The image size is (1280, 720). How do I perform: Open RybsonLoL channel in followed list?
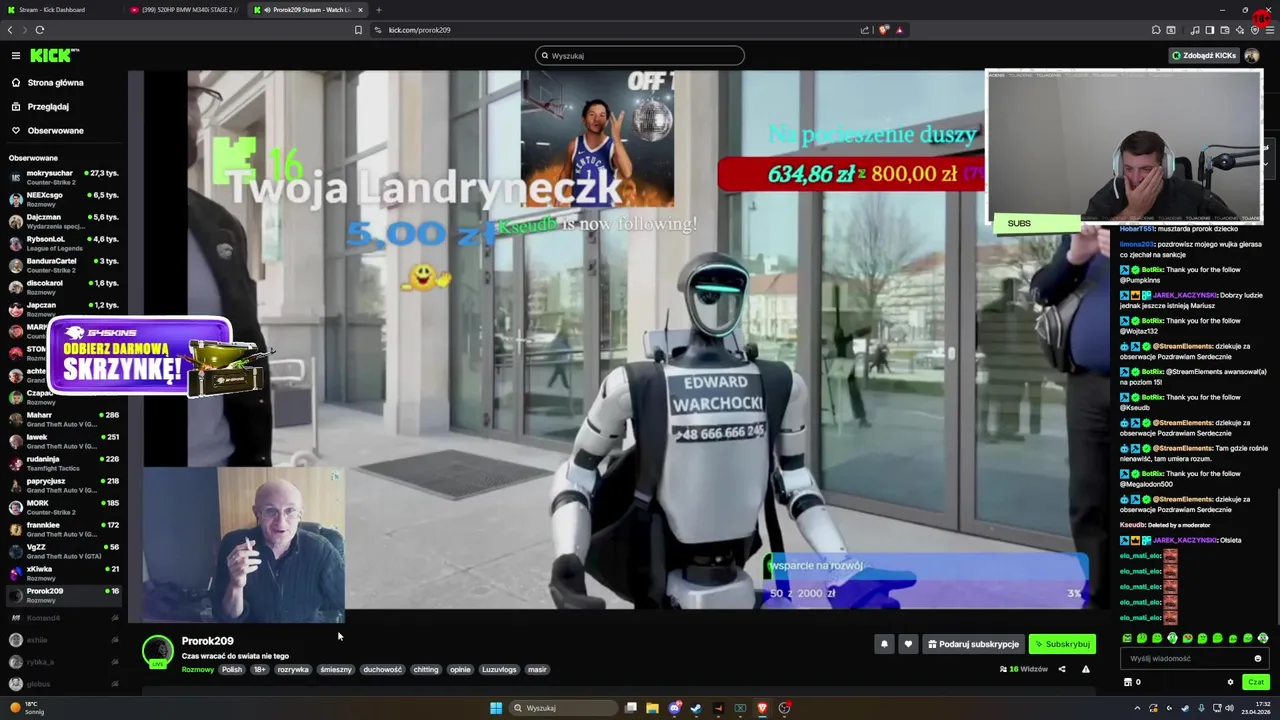pyautogui.click(x=64, y=243)
